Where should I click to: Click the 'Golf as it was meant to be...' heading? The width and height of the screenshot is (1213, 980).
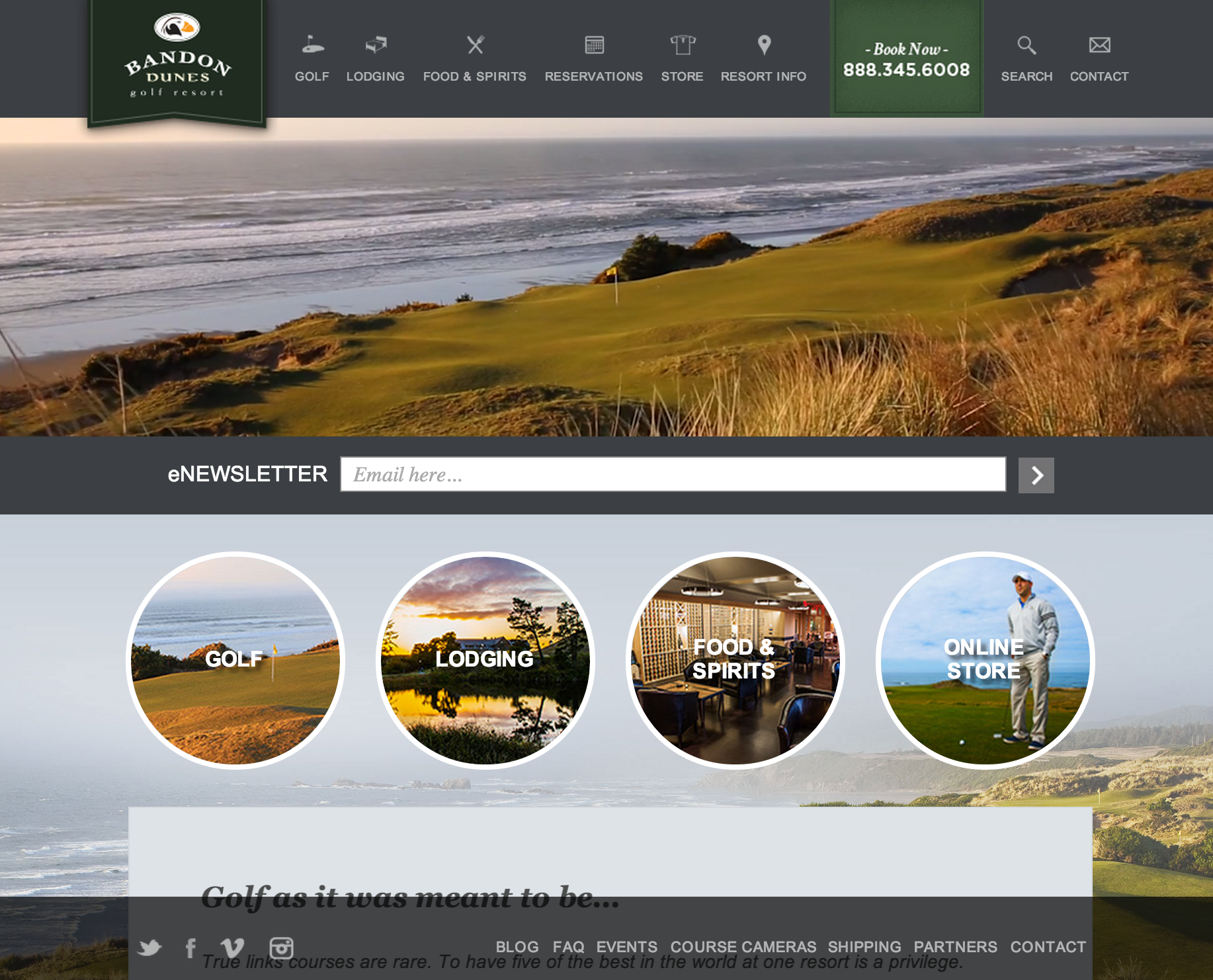410,898
